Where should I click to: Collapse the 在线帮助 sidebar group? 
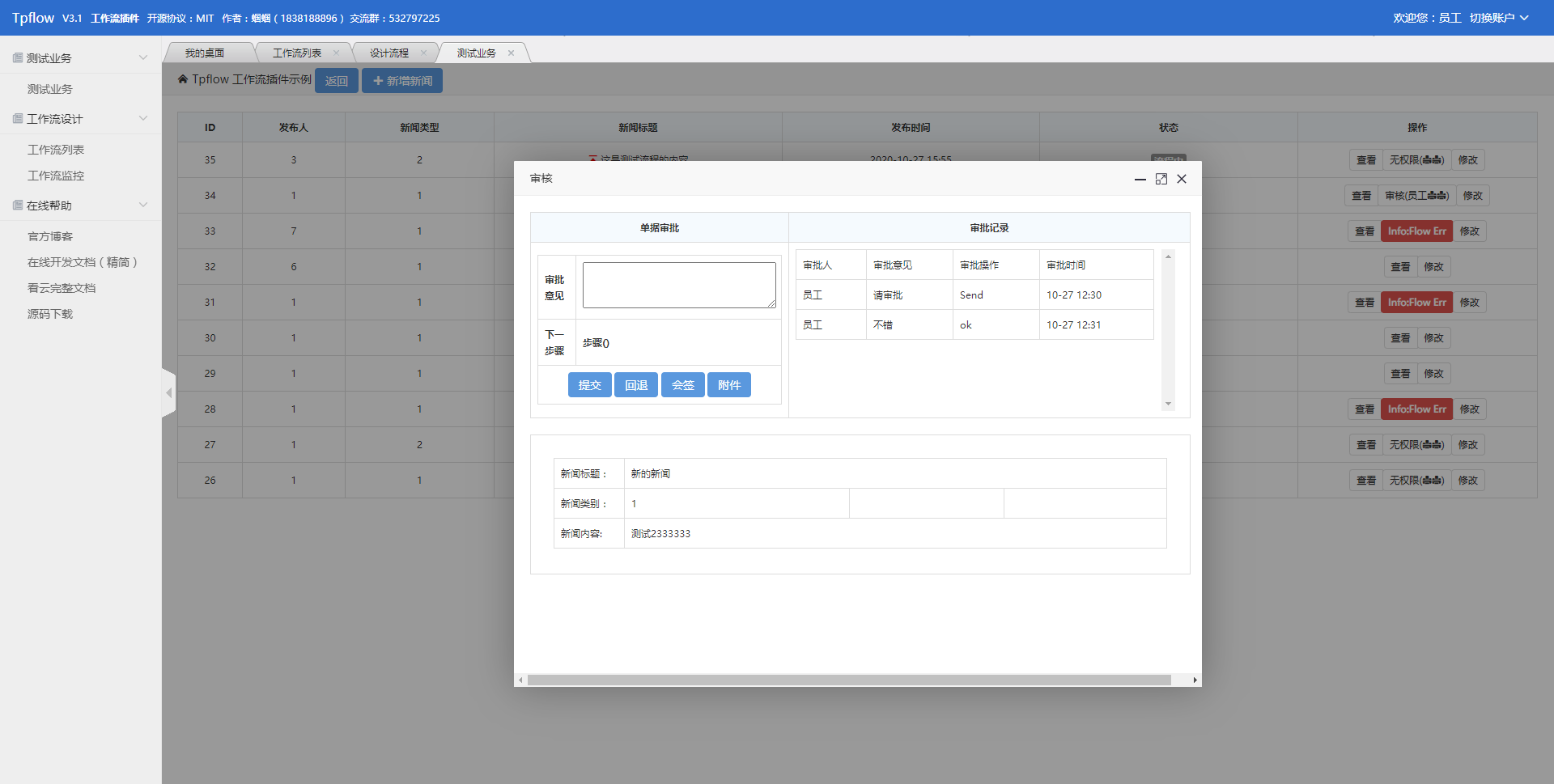point(143,206)
